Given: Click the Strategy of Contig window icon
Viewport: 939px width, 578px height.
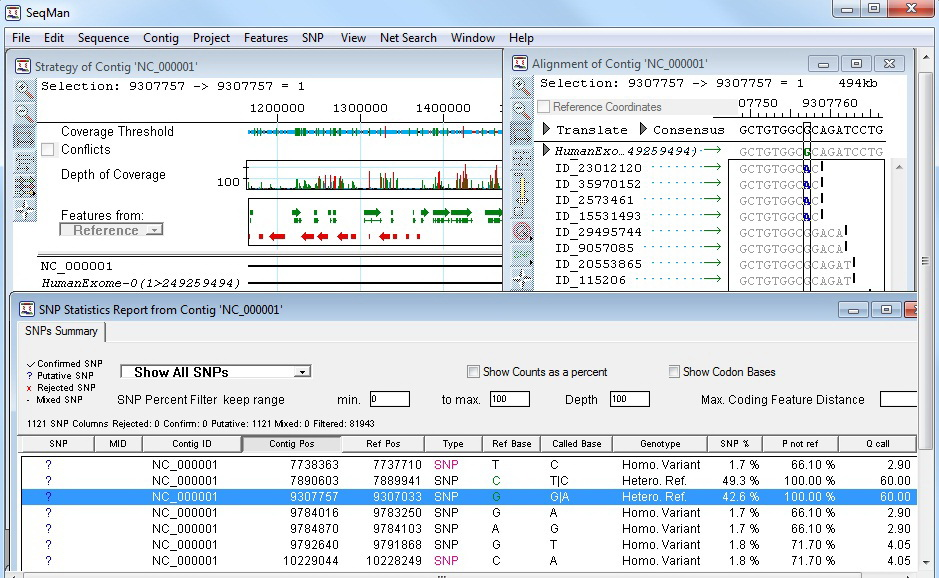Looking at the screenshot, I should (23, 66).
